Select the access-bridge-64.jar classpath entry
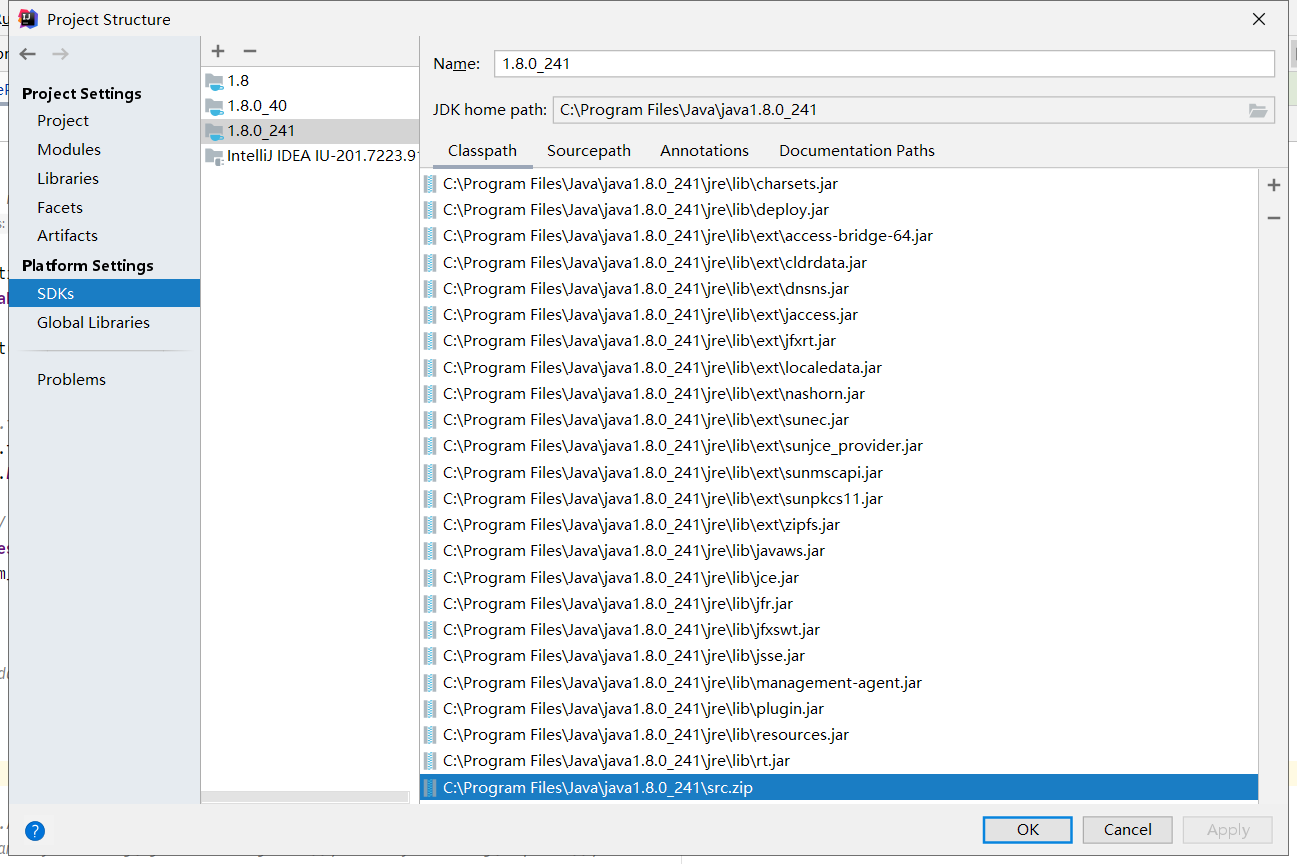This screenshot has height=864, width=1297. pyautogui.click(x=839, y=236)
